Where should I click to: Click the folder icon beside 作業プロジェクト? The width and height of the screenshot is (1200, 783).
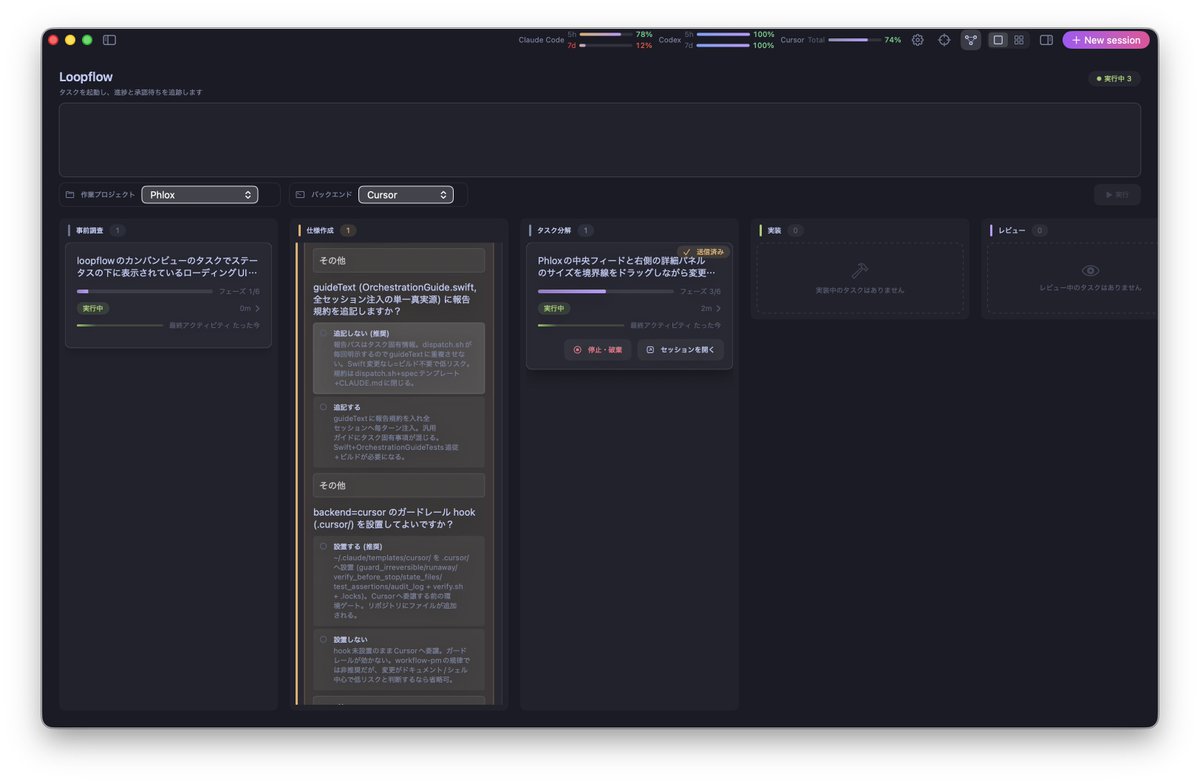pyautogui.click(x=70, y=195)
